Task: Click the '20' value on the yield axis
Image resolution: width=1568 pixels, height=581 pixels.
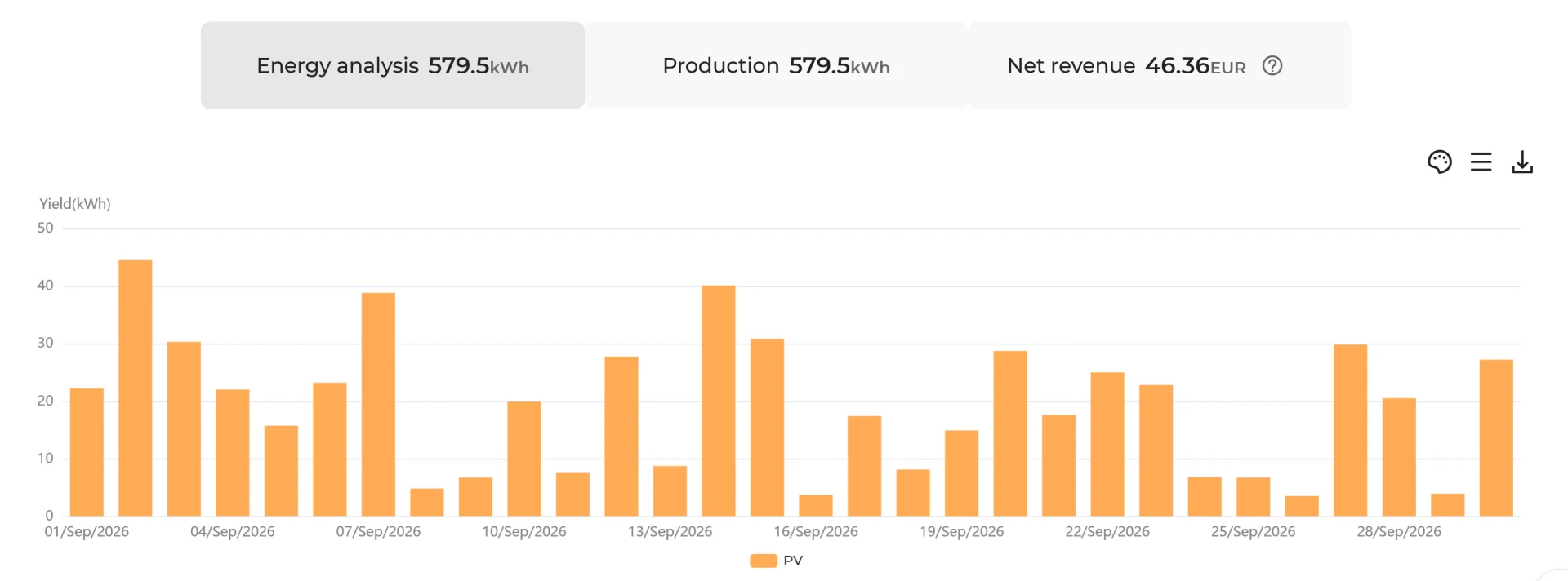Action: pyautogui.click(x=46, y=401)
